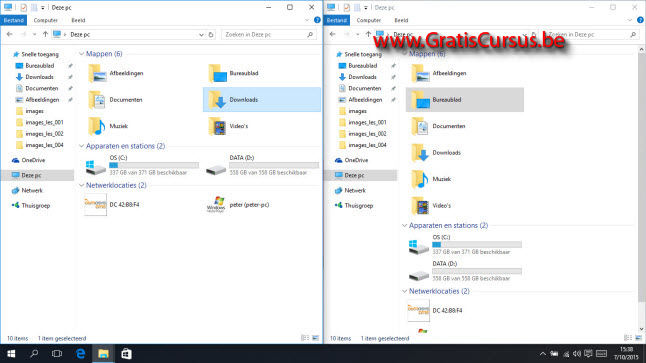Viewport: 646px width, 363px height.
Task: Open Microsoft Edge from taskbar
Action: click(80, 354)
